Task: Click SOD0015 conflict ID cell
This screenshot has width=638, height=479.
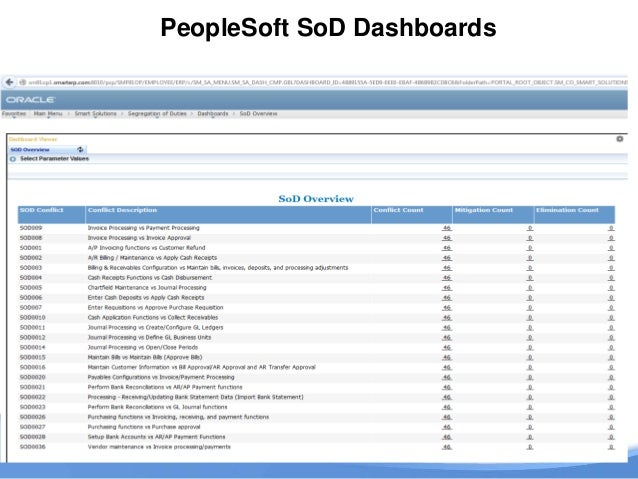Action: [33, 357]
